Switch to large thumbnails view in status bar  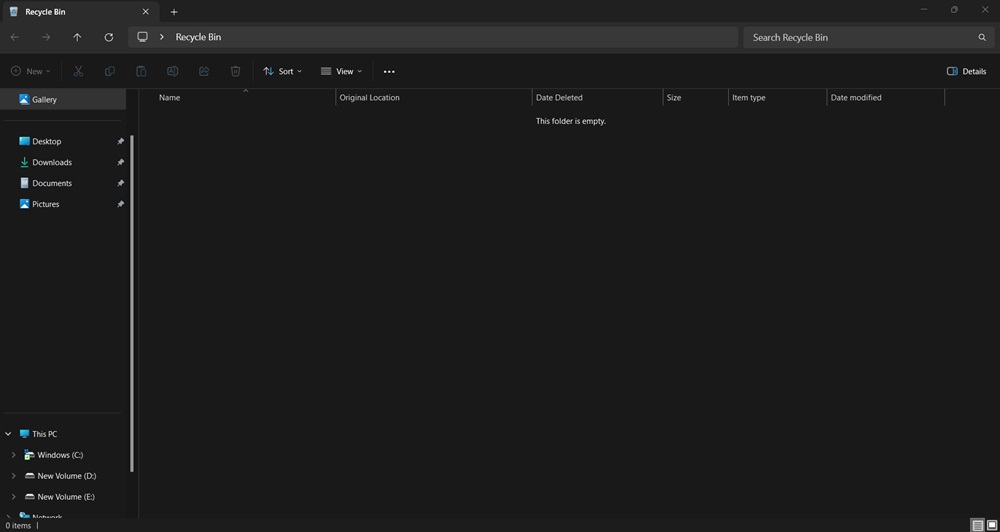coord(992,525)
